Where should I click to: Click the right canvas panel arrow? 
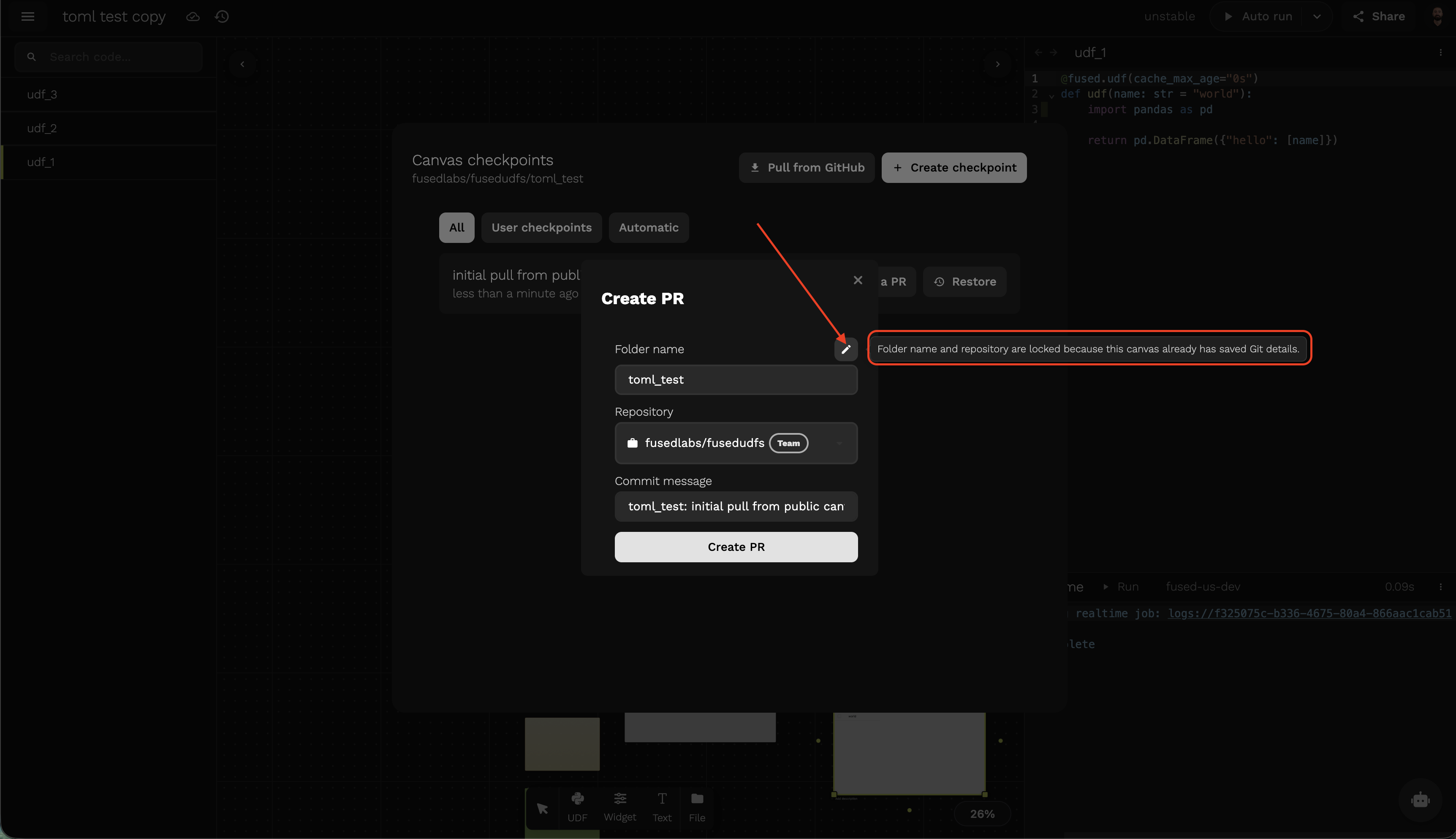(997, 64)
